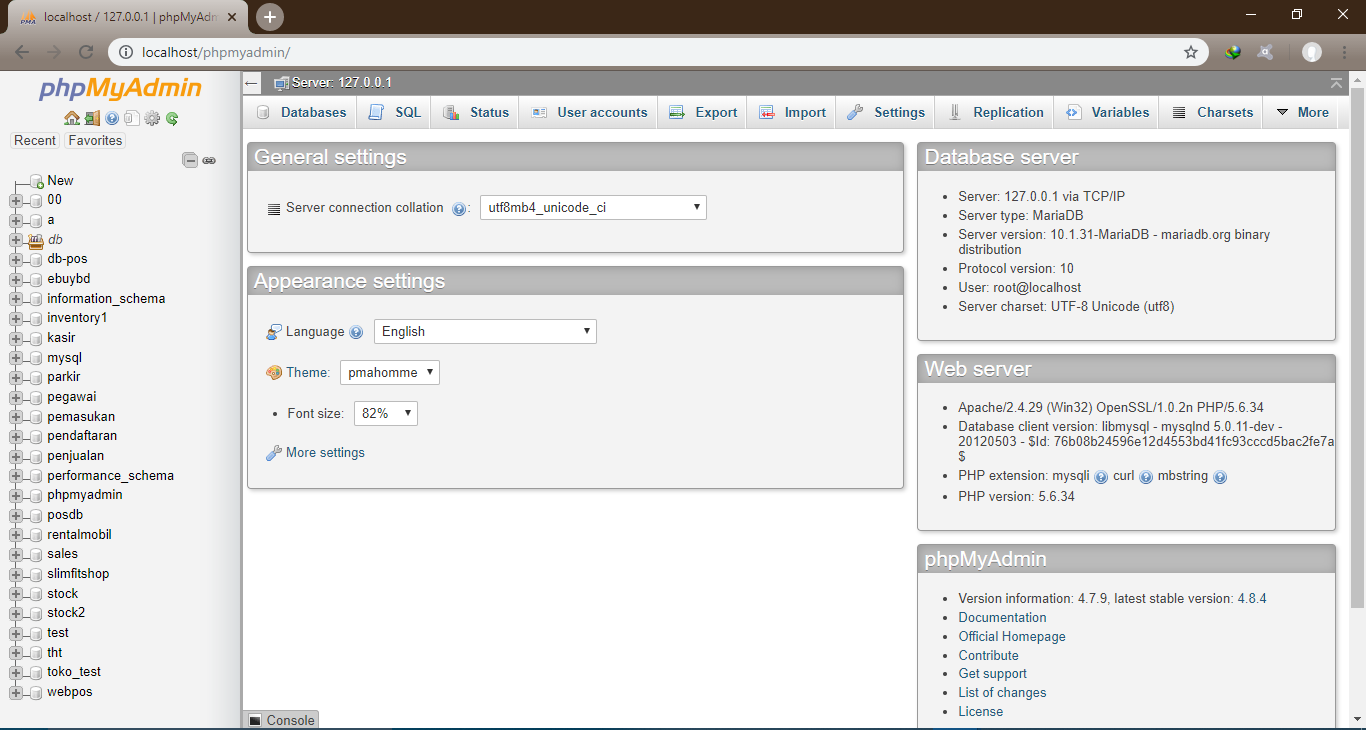Click the Server: 127.0.0.1 breadcrumb link
The height and width of the screenshot is (730, 1366).
[x=341, y=83]
